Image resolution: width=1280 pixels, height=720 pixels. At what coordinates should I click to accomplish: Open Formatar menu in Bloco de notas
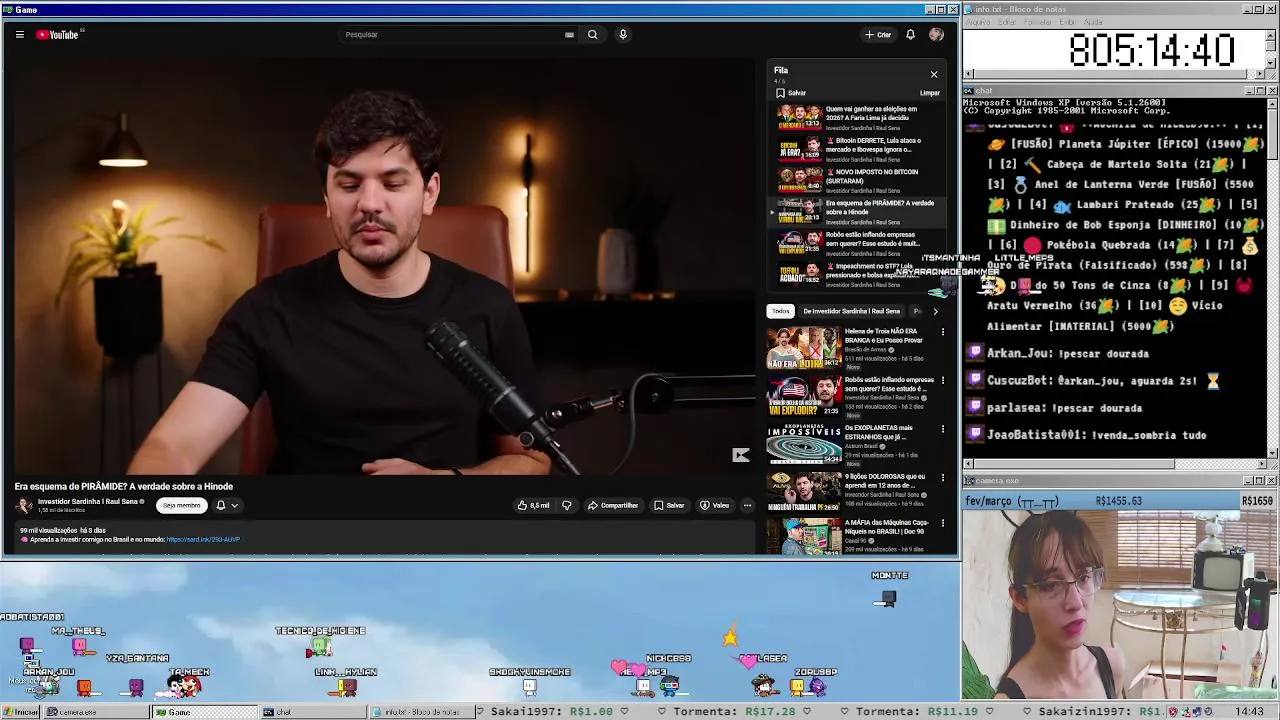click(1037, 22)
